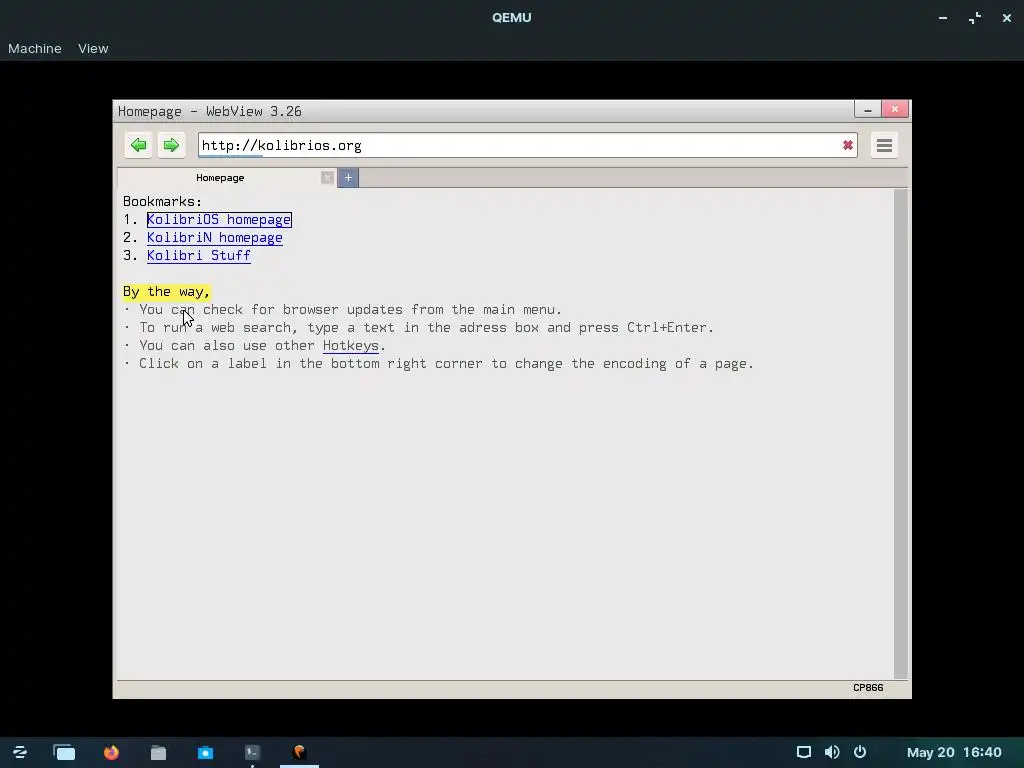Open the file manager taskbar icon
This screenshot has height=768, width=1024.
pos(158,752)
